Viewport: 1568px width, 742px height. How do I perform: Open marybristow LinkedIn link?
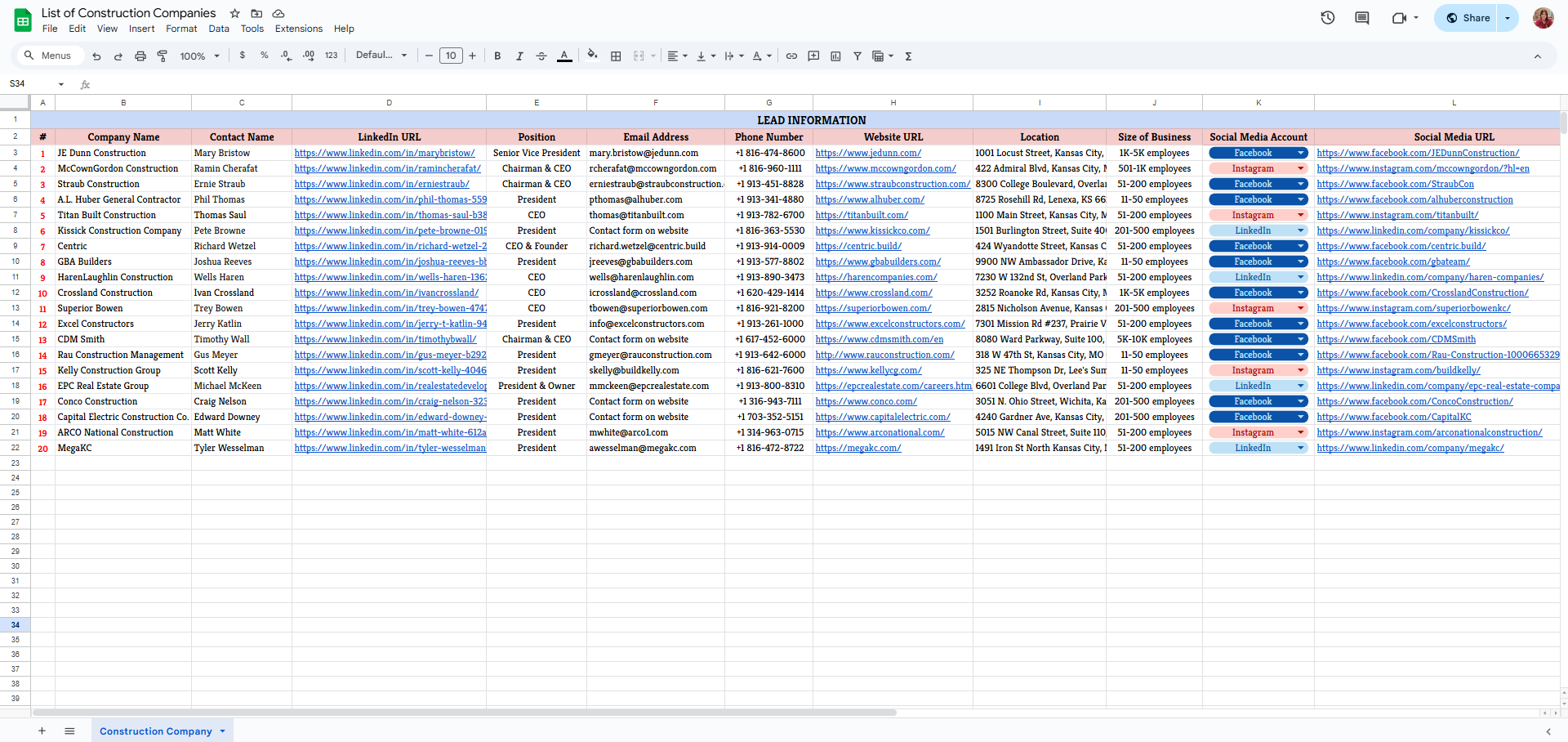(x=384, y=153)
